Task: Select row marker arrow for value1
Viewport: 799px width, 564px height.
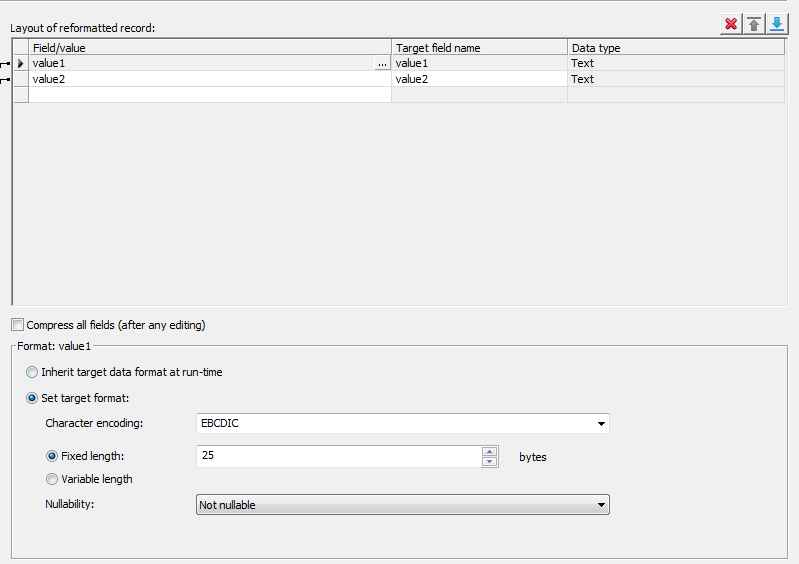Action: coord(20,63)
